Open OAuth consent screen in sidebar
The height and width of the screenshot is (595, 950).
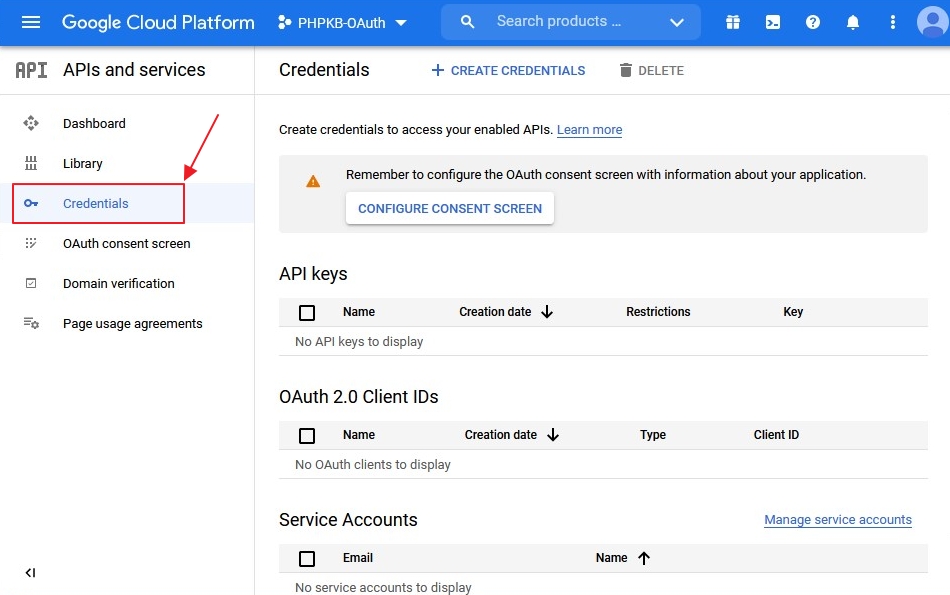pos(126,244)
